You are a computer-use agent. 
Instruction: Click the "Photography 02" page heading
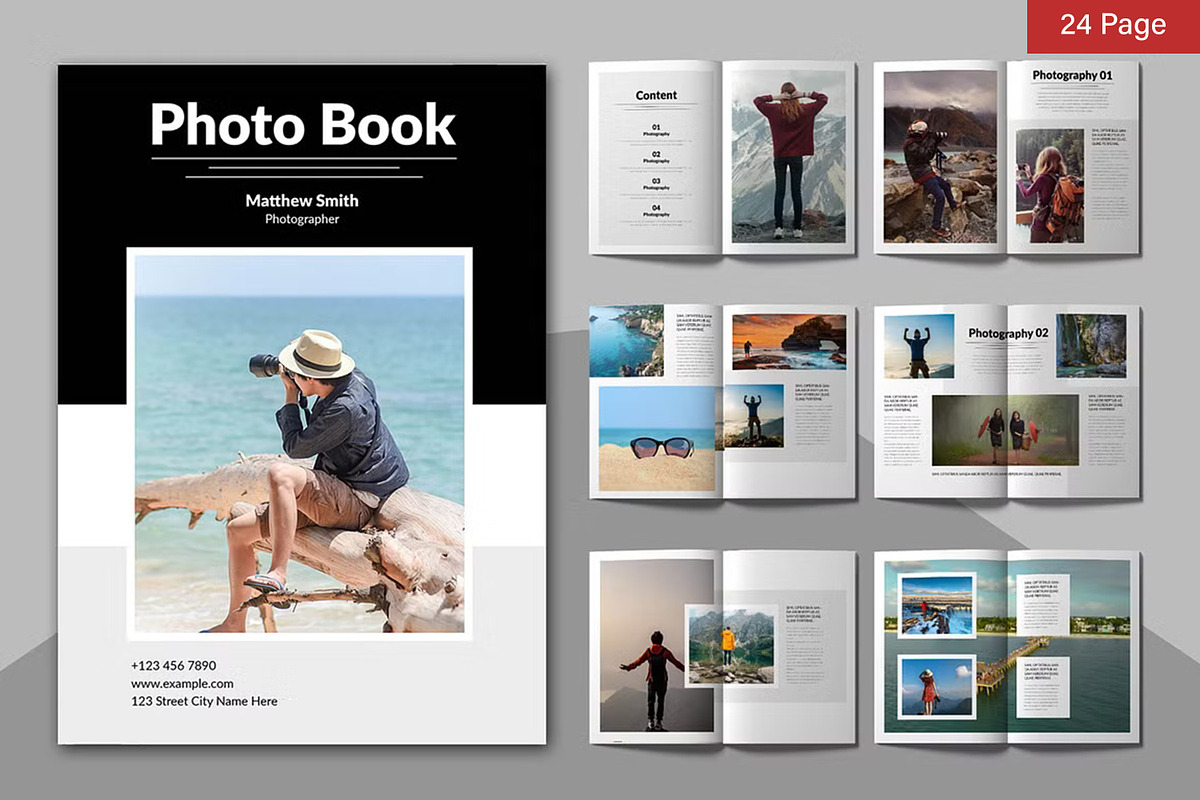[x=1008, y=333]
